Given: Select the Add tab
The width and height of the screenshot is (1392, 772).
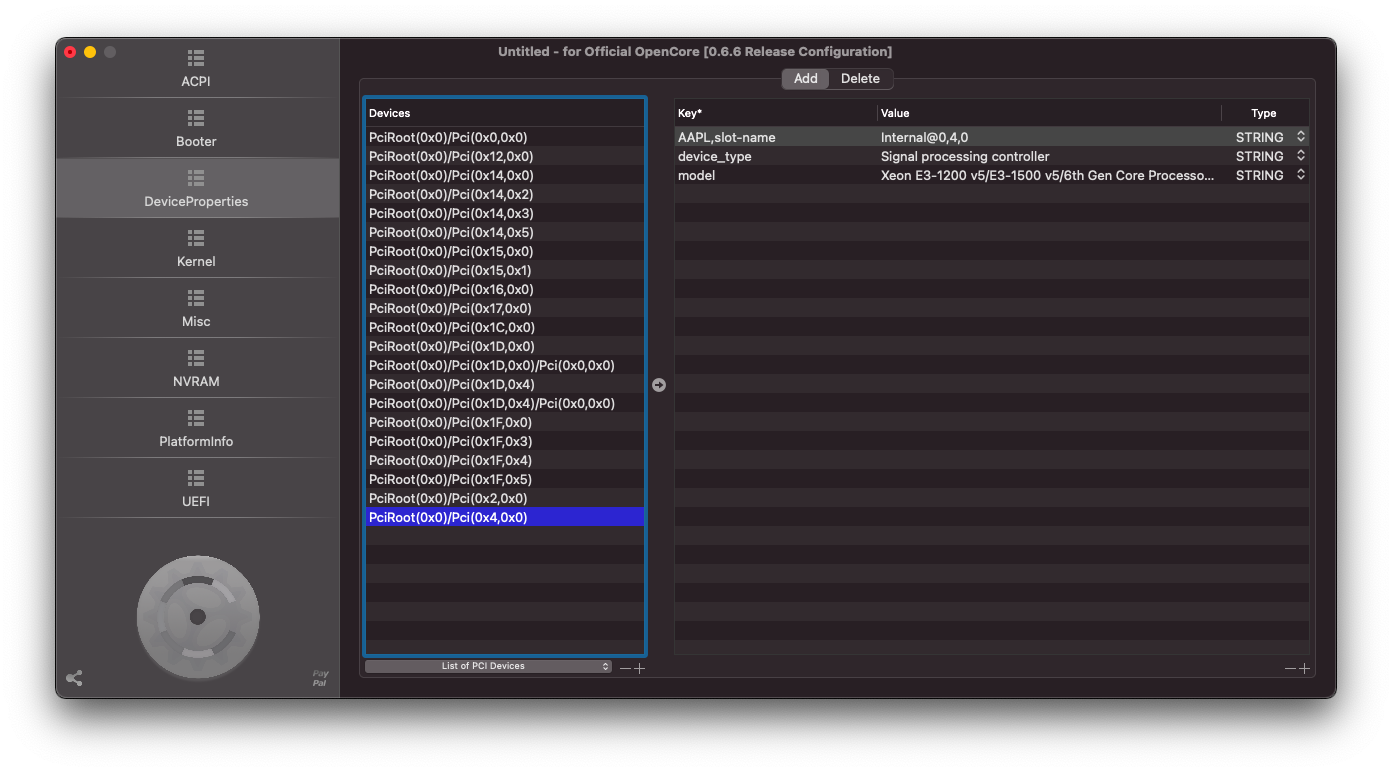Looking at the screenshot, I should [x=805, y=79].
